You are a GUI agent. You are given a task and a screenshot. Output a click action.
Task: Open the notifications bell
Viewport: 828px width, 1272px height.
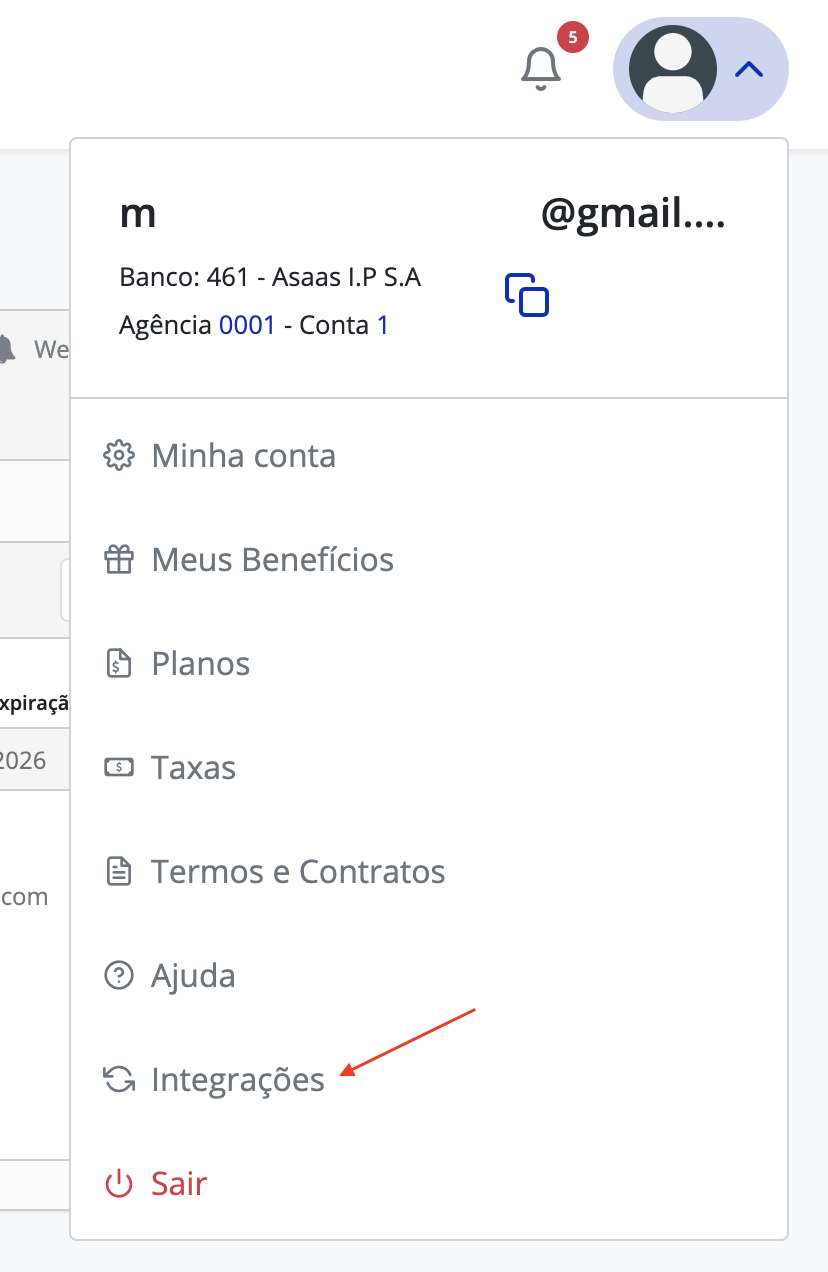(541, 69)
